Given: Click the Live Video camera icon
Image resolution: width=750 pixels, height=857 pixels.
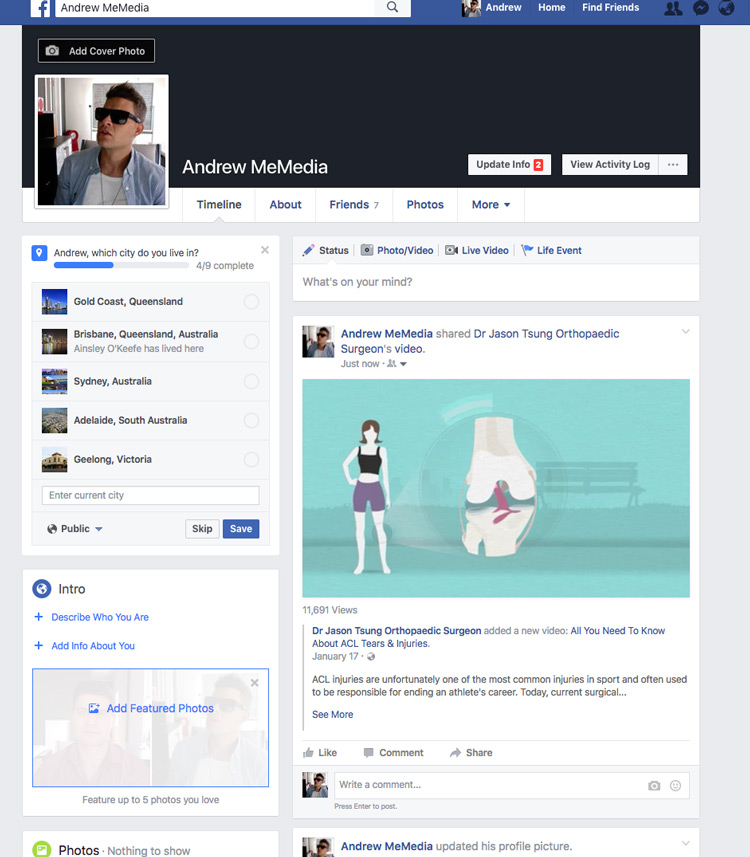Looking at the screenshot, I should tap(451, 250).
